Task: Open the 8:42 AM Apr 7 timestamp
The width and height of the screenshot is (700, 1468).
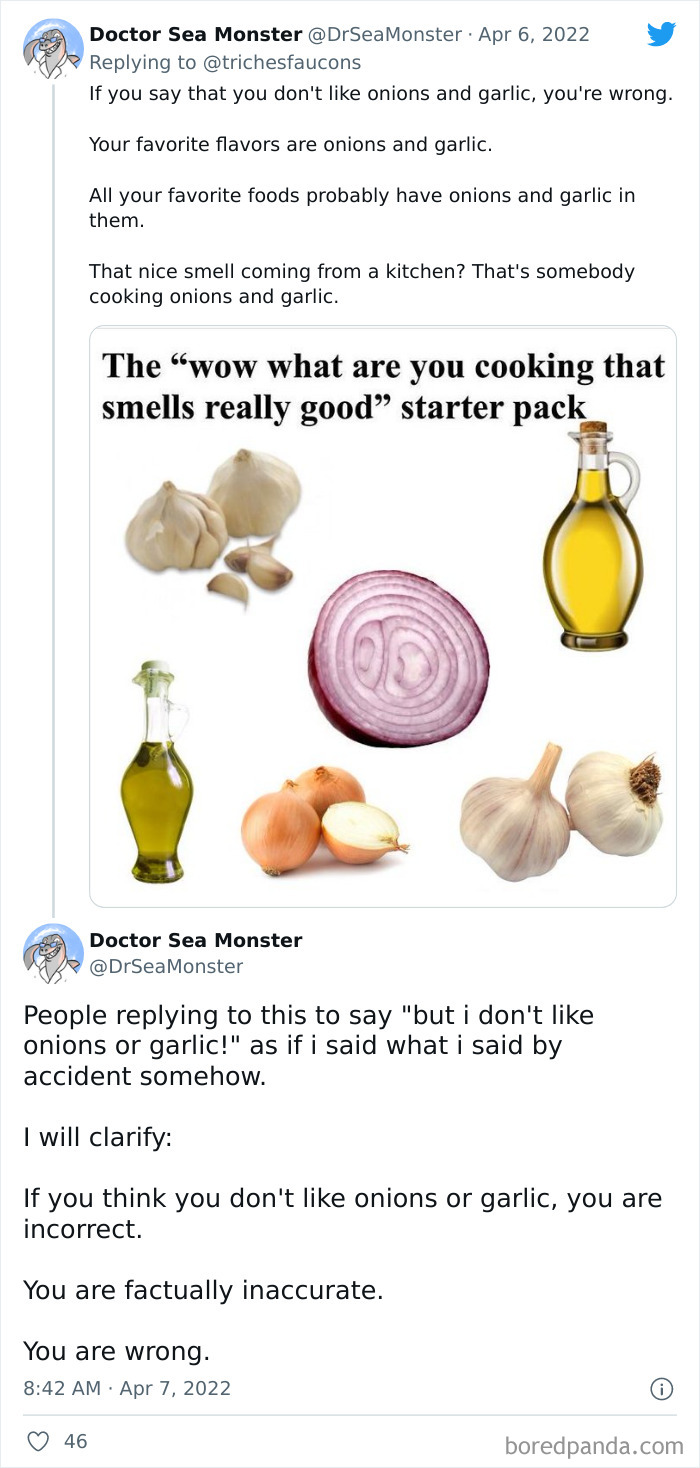Action: (128, 1388)
